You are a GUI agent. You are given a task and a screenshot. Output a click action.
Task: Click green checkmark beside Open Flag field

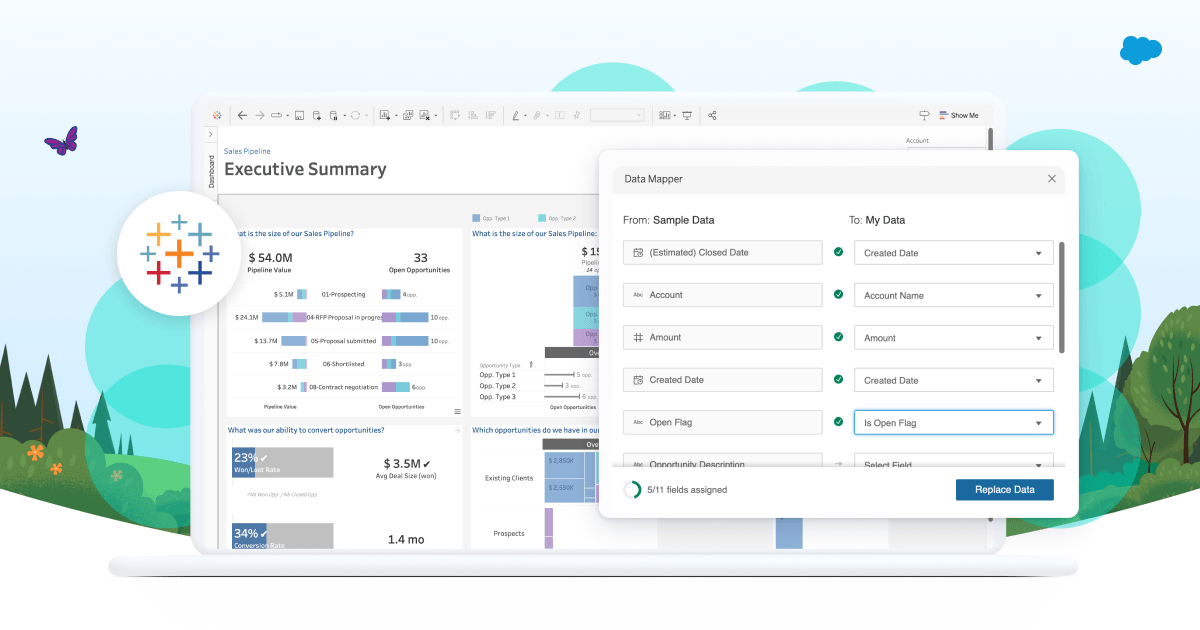point(838,422)
